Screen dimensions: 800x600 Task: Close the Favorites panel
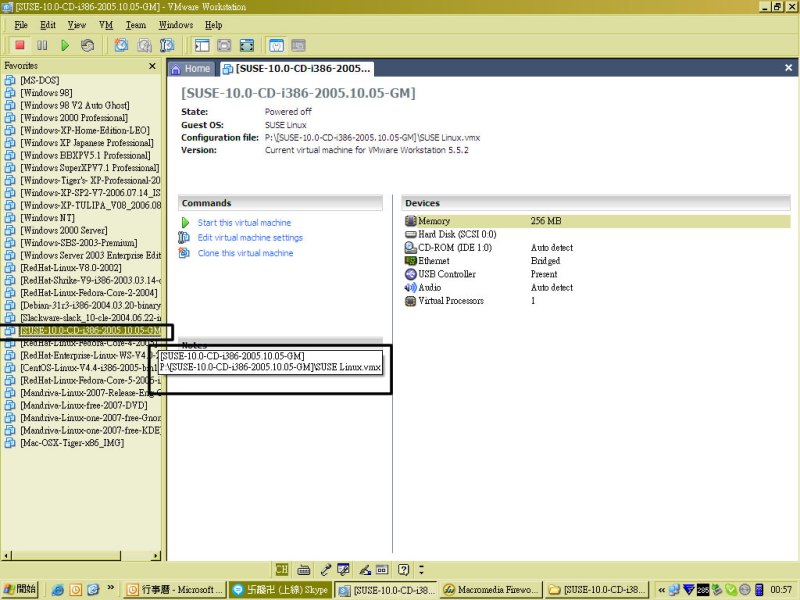152,66
